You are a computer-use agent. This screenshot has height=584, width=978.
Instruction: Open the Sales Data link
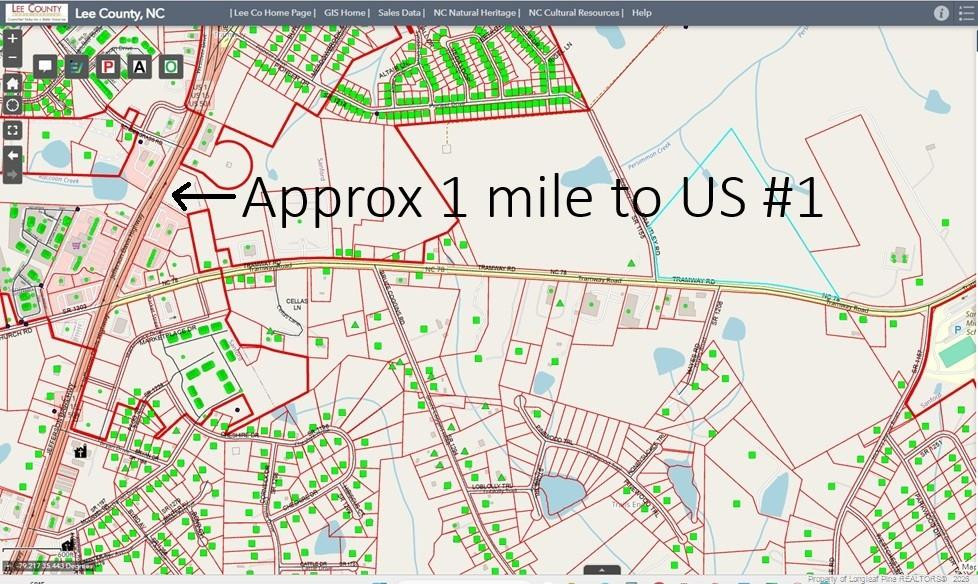pos(399,13)
